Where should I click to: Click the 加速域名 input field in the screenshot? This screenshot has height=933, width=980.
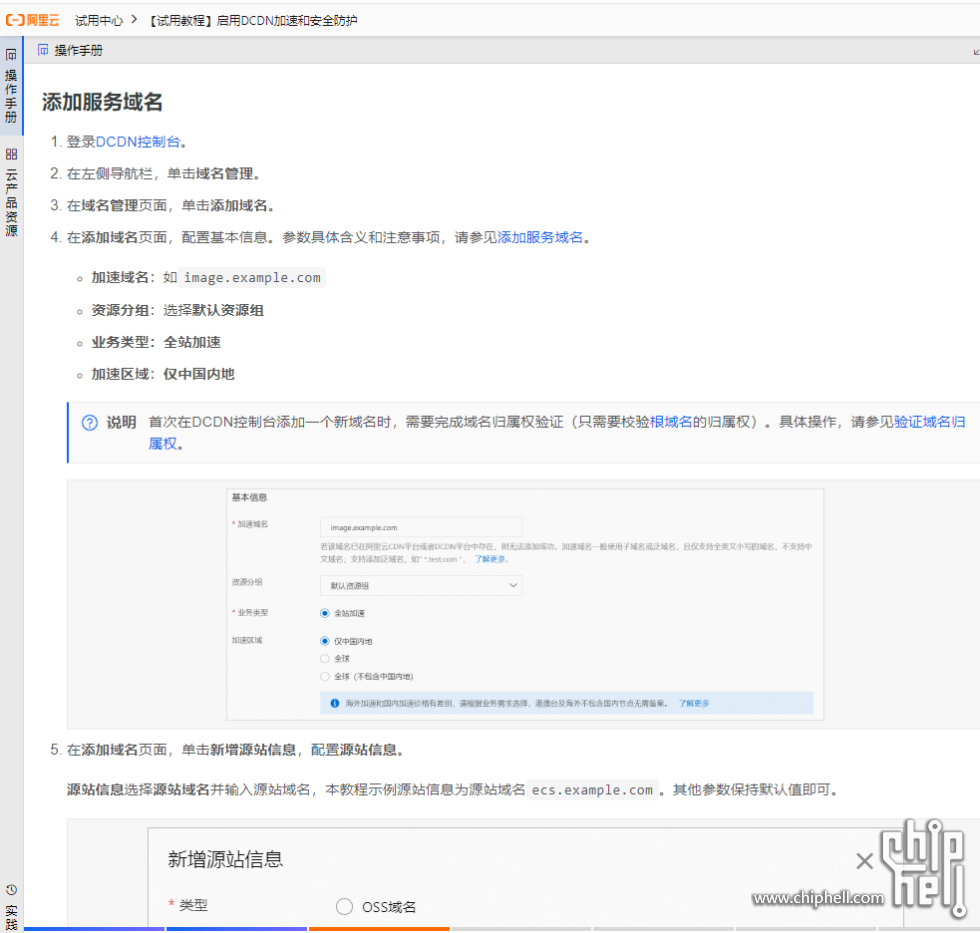point(421,527)
